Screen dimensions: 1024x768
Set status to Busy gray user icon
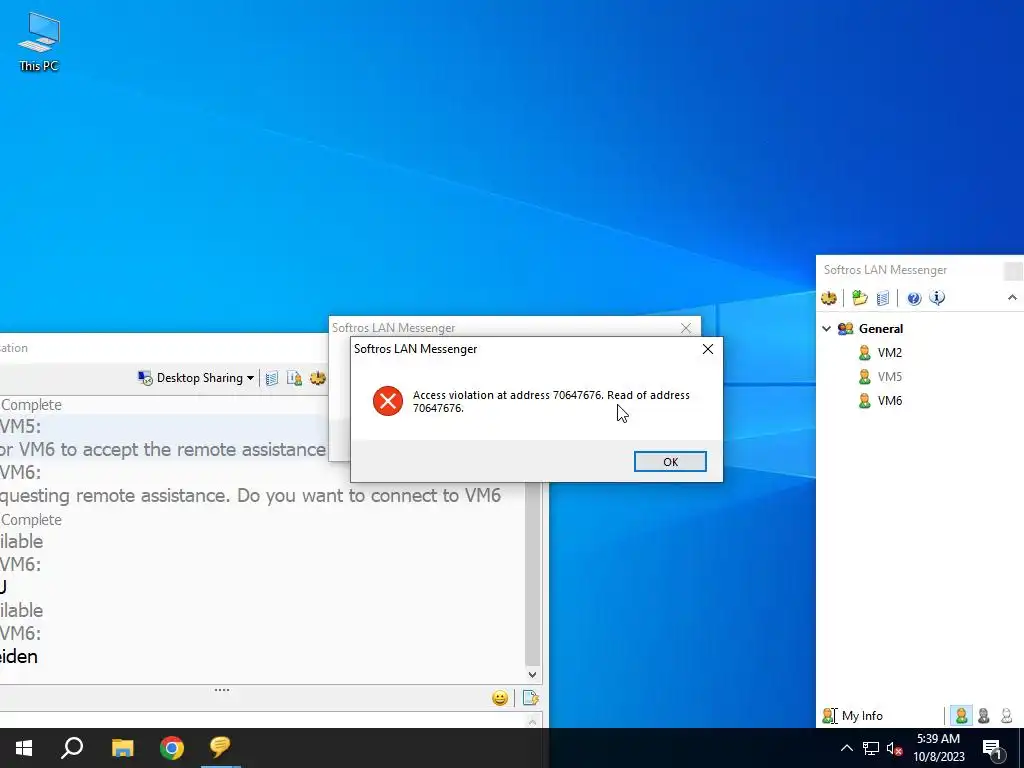(984, 716)
